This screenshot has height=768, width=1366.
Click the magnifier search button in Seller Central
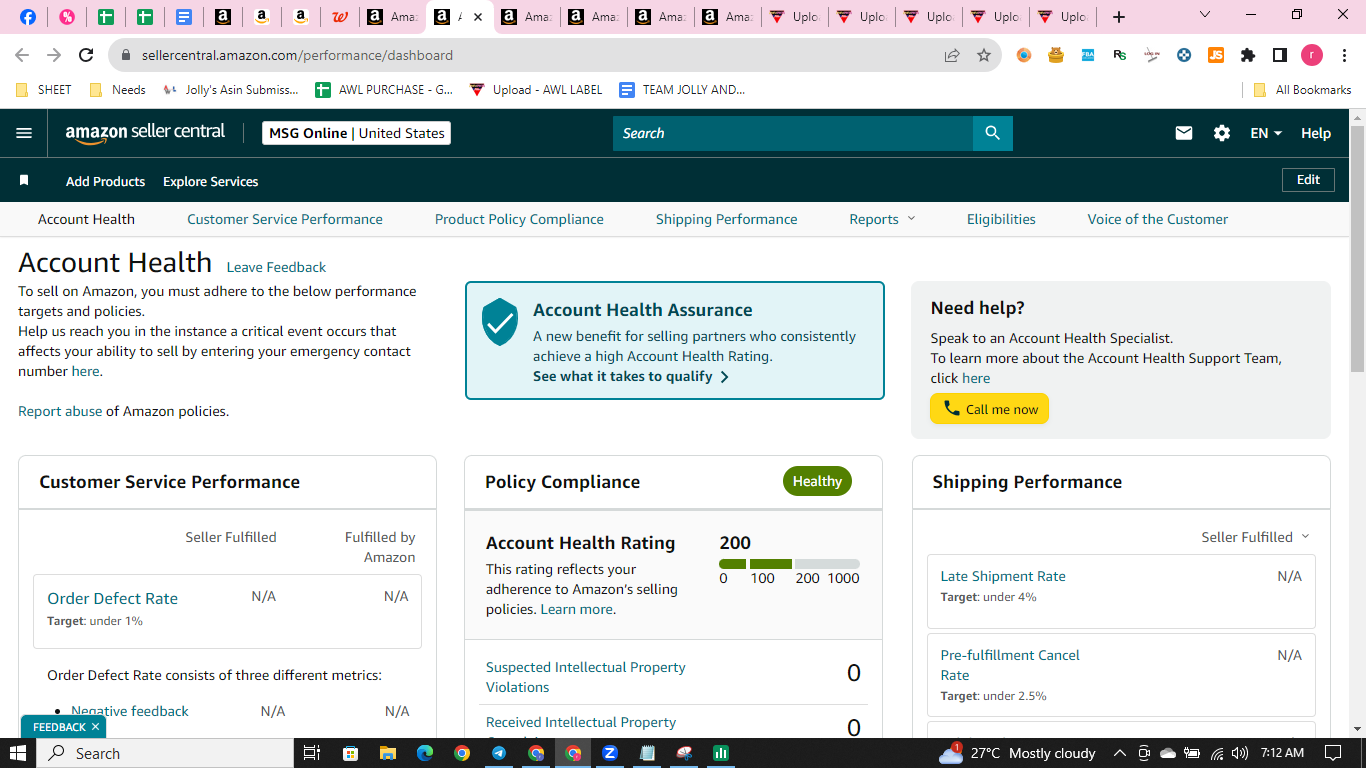click(992, 133)
